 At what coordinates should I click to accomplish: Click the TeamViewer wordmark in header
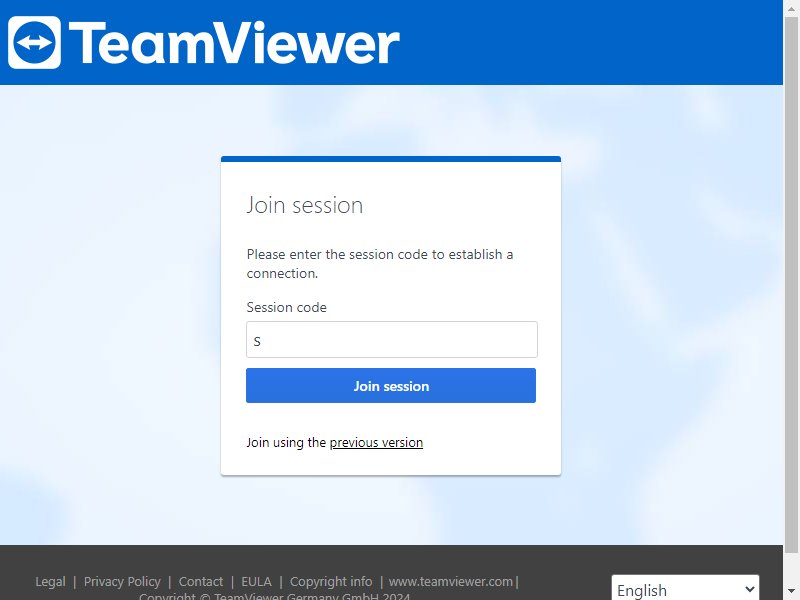coord(234,43)
